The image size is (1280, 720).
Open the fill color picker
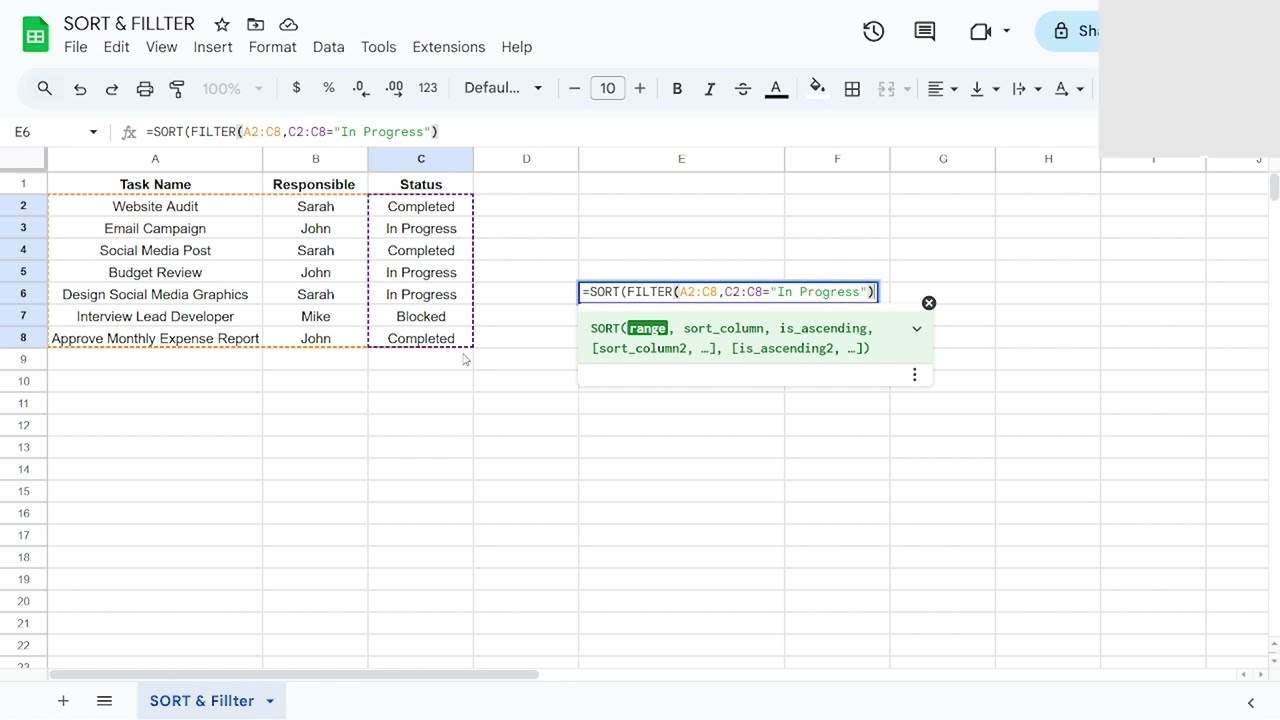[x=817, y=88]
